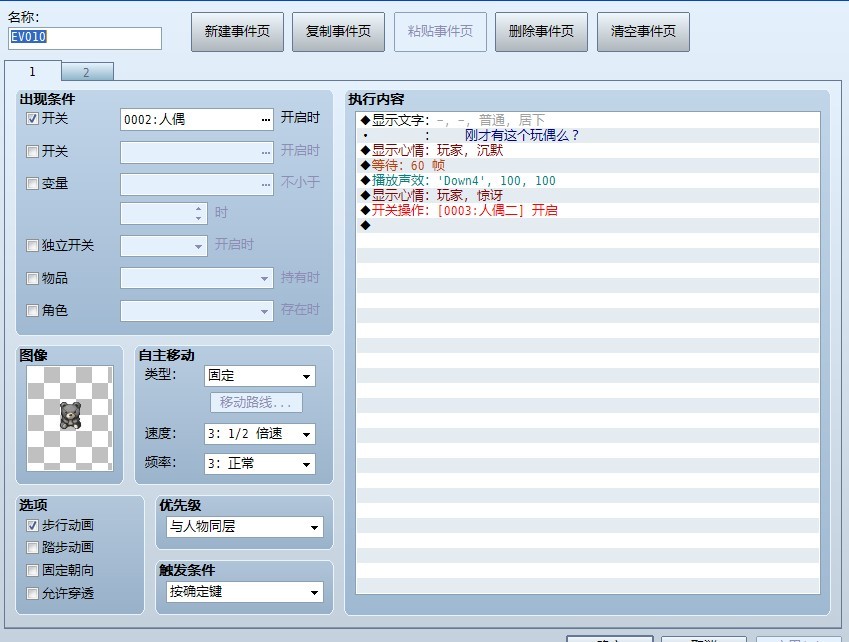Image resolution: width=849 pixels, height=642 pixels.
Task: Open the 优先级 priority dropdown
Action: point(245,527)
